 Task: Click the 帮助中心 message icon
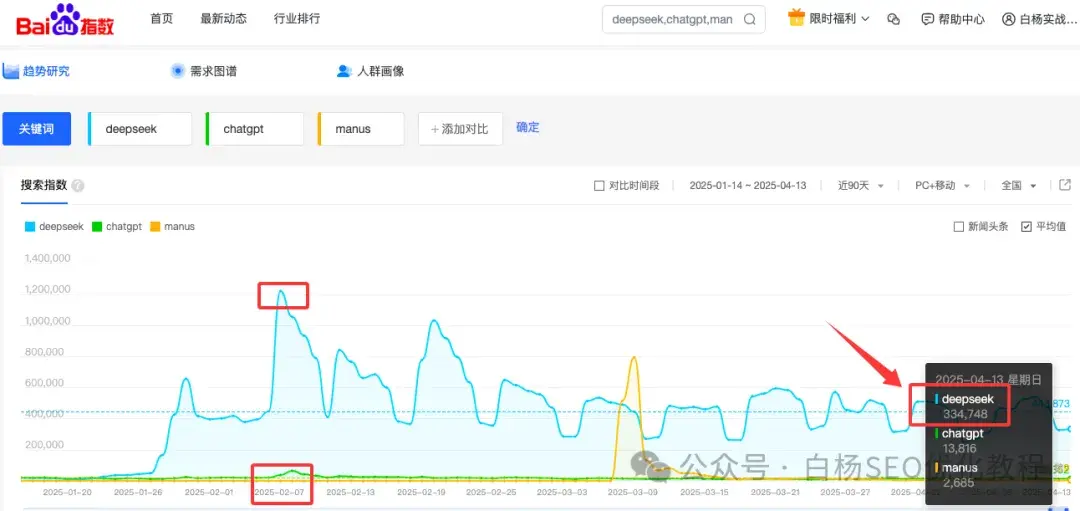[928, 19]
